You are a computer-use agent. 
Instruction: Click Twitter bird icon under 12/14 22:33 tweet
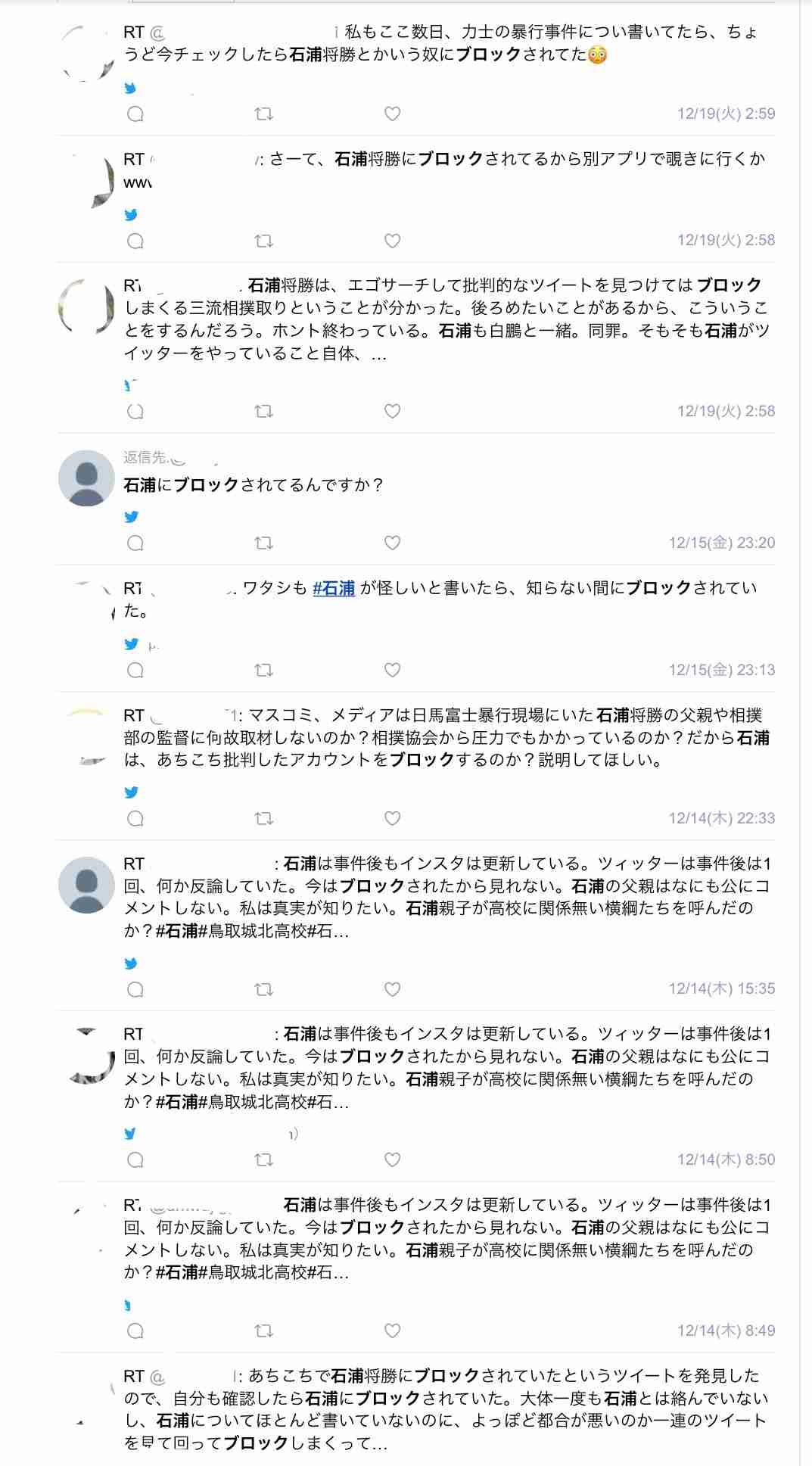[131, 792]
